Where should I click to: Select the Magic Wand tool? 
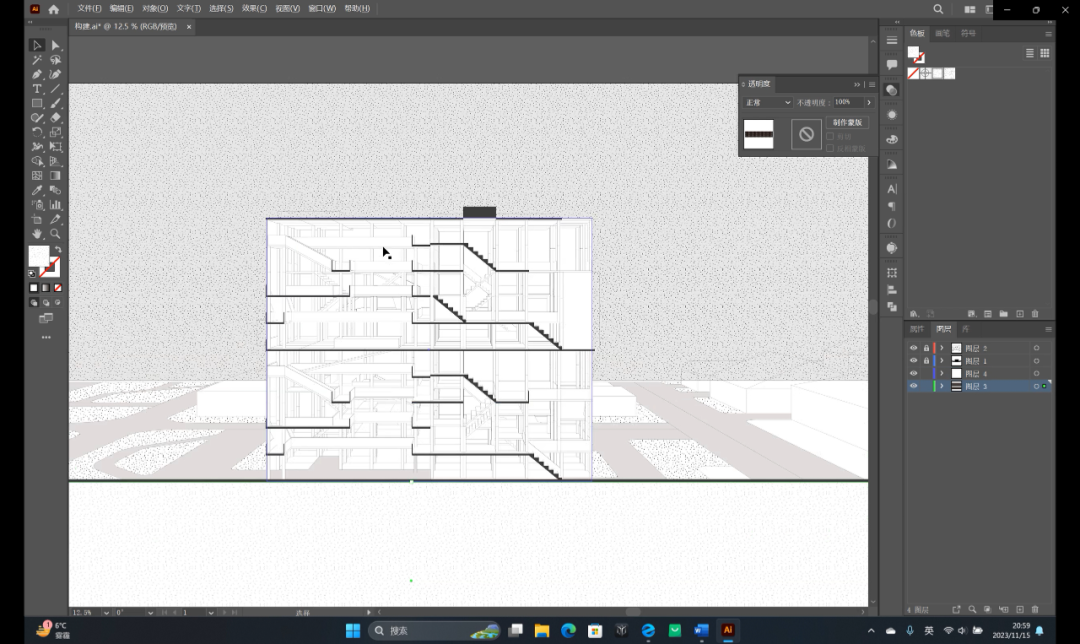pyautogui.click(x=37, y=60)
